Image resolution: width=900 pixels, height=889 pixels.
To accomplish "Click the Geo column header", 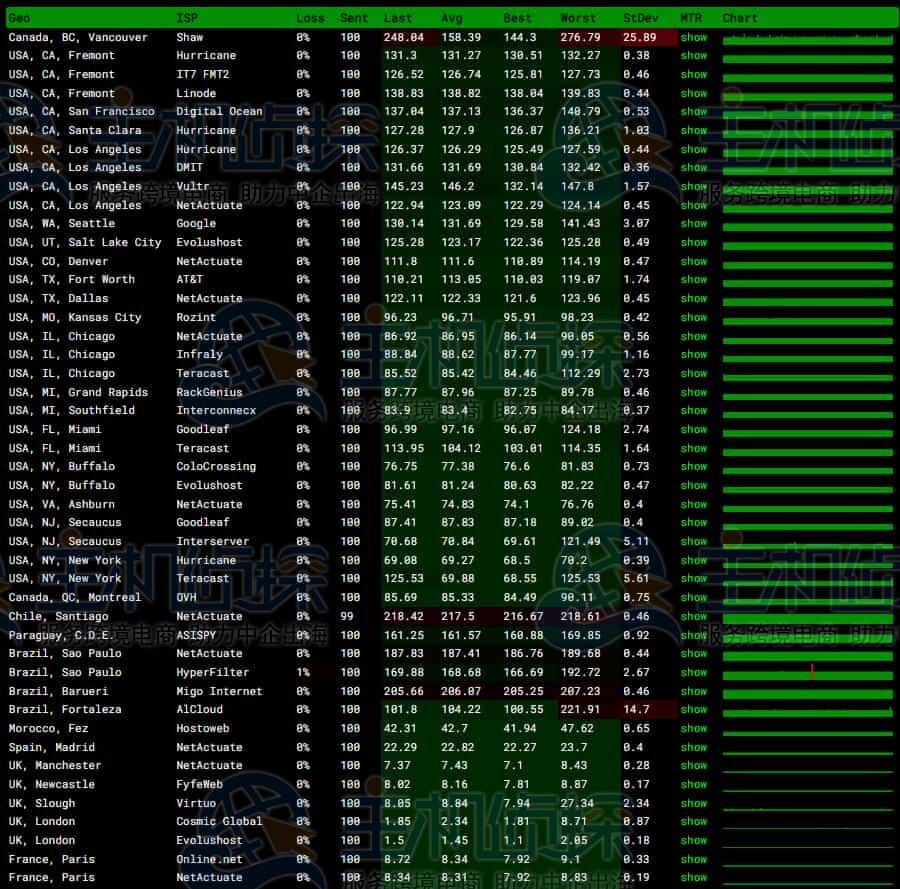I will click(19, 18).
